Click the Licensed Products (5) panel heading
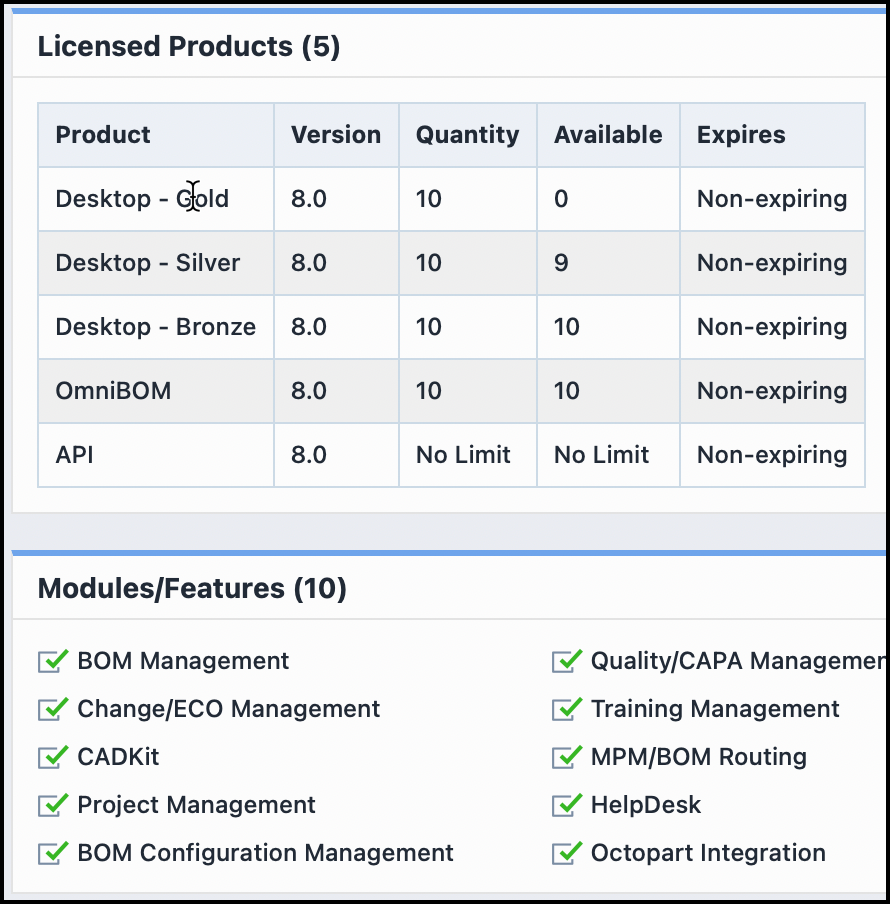This screenshot has height=904, width=890. 189,46
